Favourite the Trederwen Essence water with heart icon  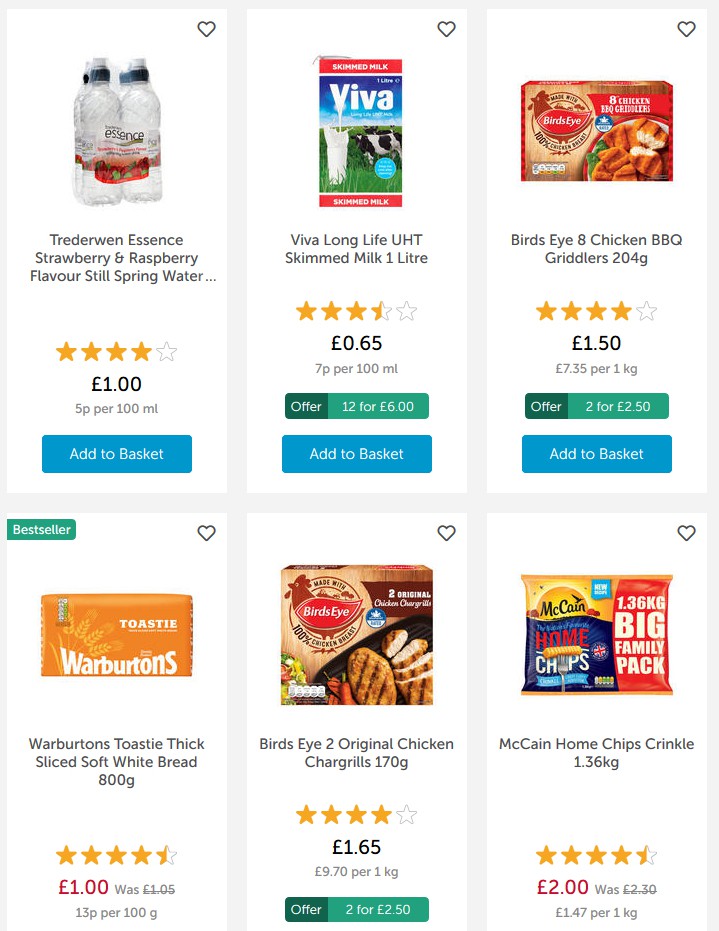[x=206, y=30]
